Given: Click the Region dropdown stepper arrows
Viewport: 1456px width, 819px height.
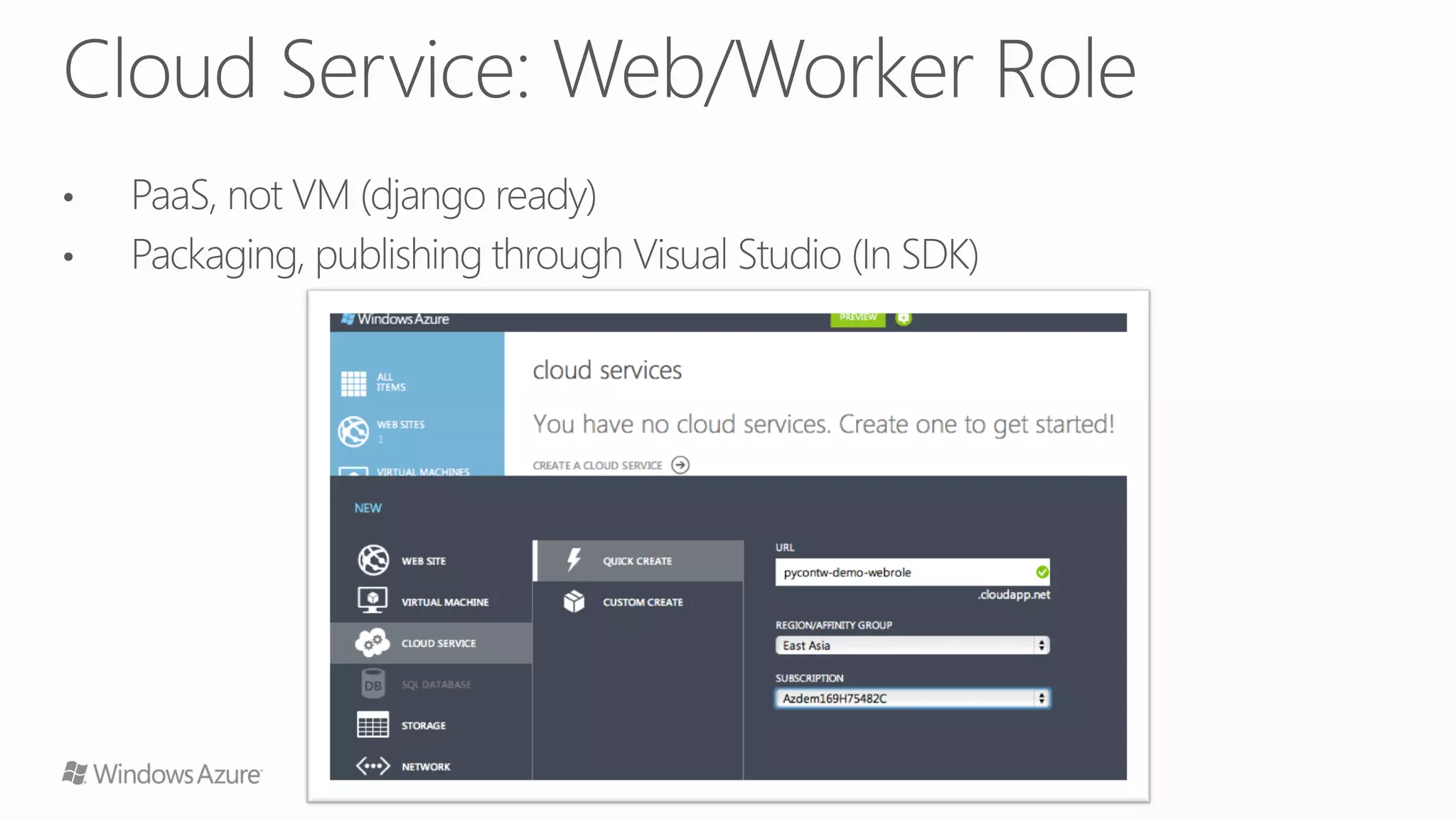Looking at the screenshot, I should click(1042, 646).
